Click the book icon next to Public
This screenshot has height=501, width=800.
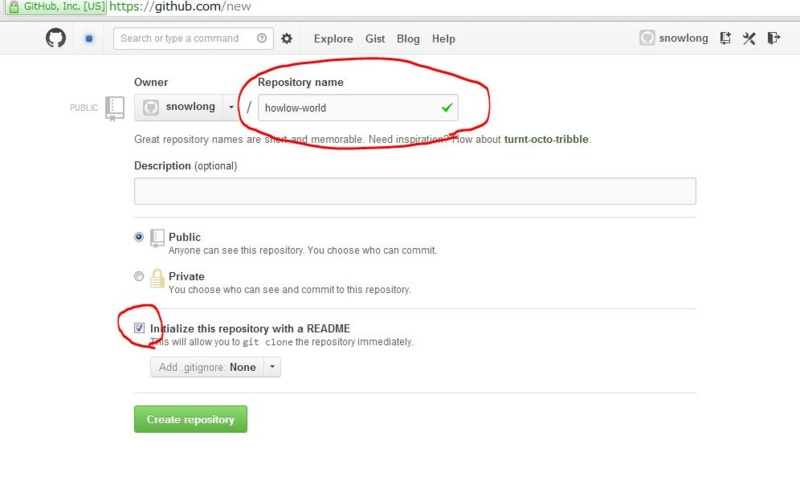tap(157, 238)
